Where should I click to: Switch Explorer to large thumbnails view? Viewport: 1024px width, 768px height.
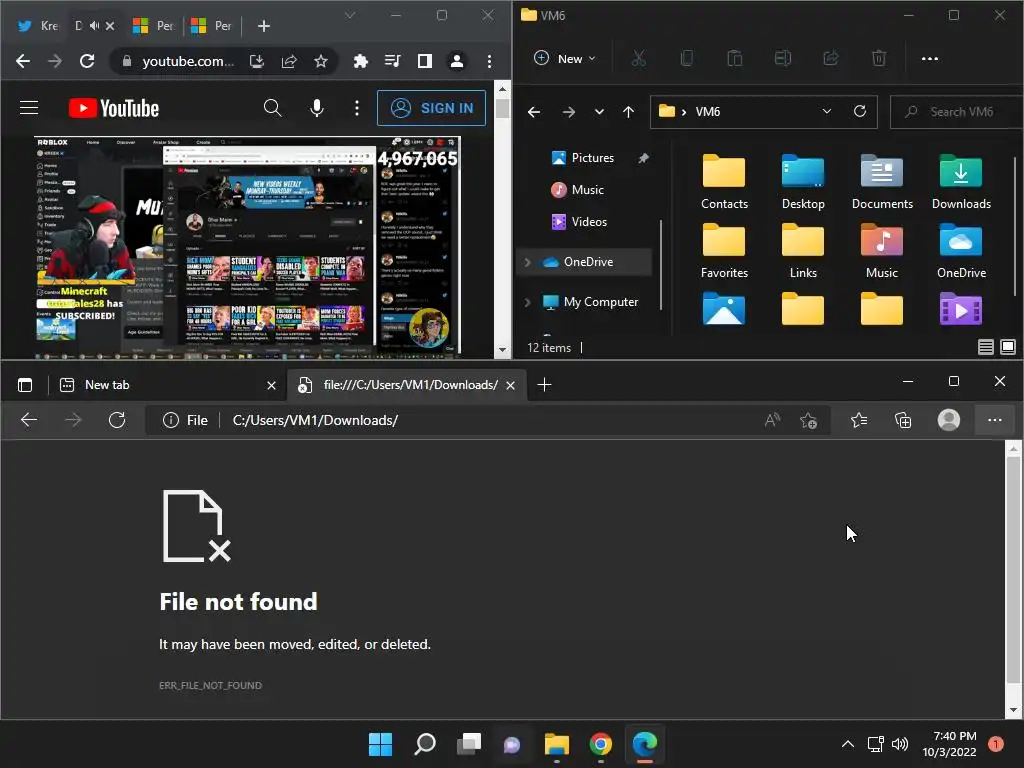pos(1008,347)
